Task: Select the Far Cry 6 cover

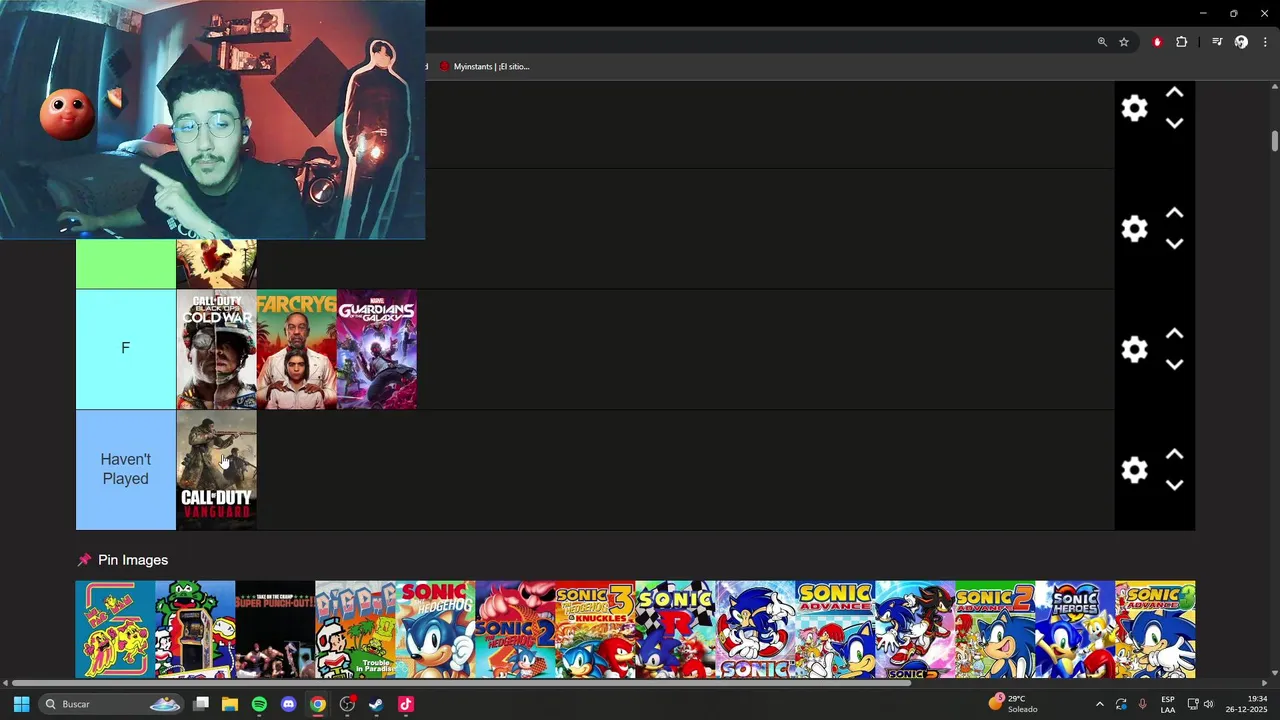Action: coord(296,349)
